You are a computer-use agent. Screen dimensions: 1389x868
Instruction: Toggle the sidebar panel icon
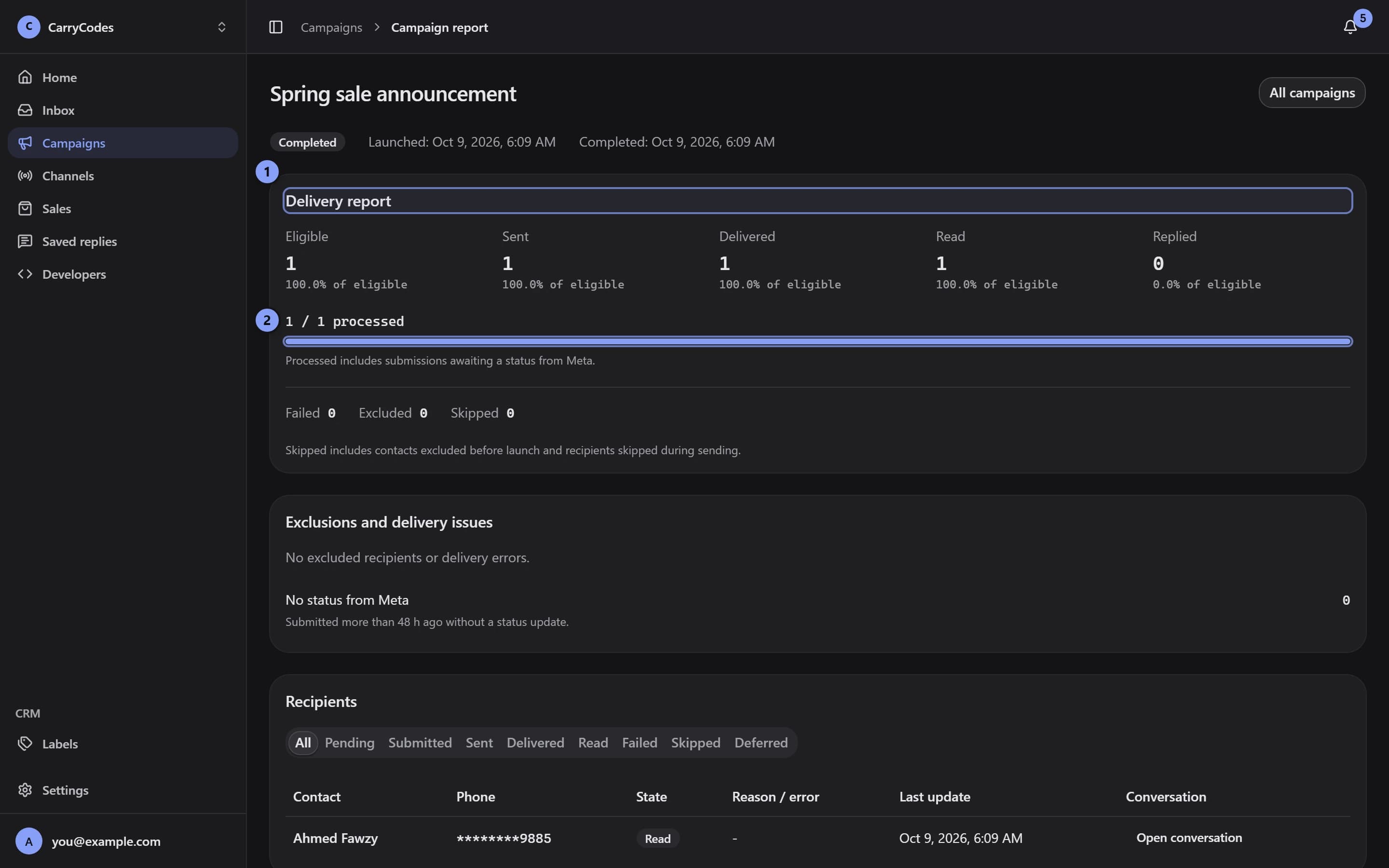pos(275,27)
